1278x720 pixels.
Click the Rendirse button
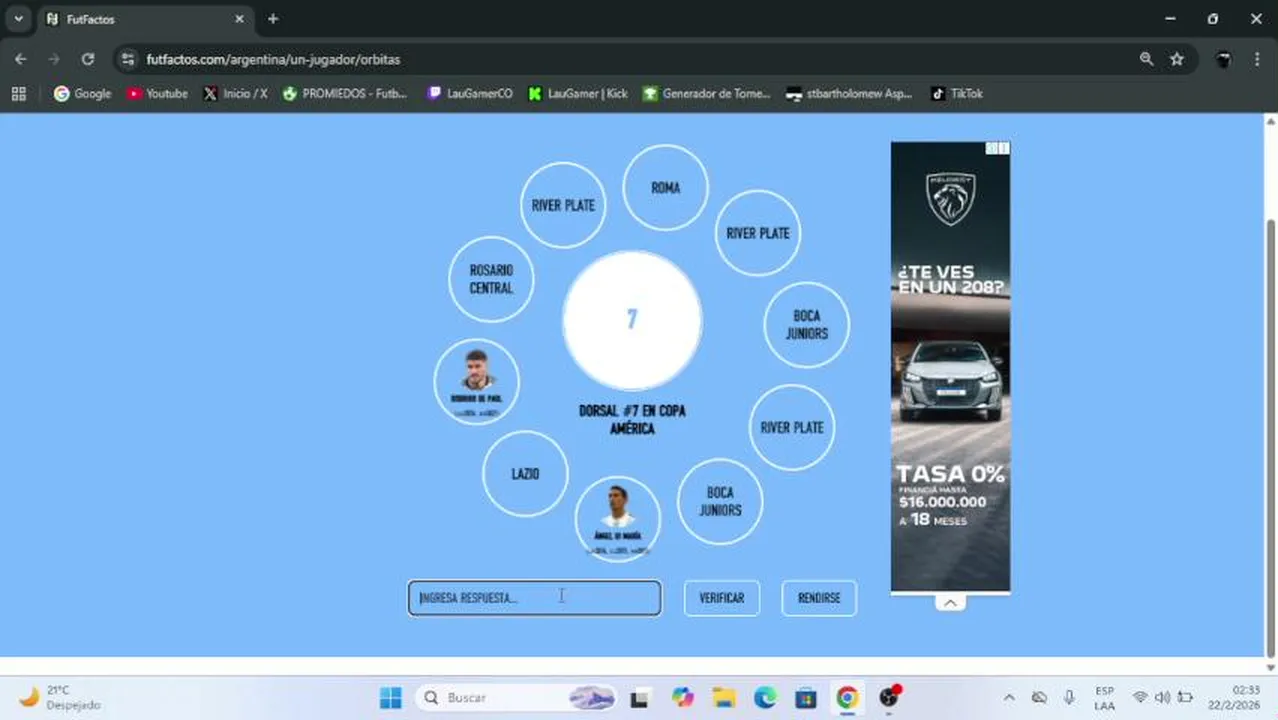819,598
